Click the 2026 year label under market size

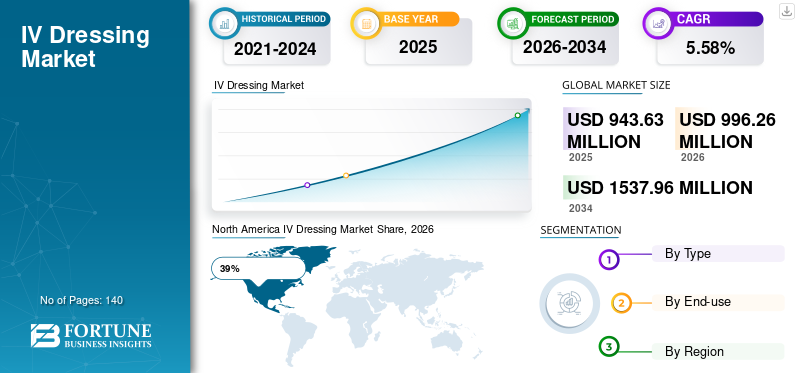point(692,157)
